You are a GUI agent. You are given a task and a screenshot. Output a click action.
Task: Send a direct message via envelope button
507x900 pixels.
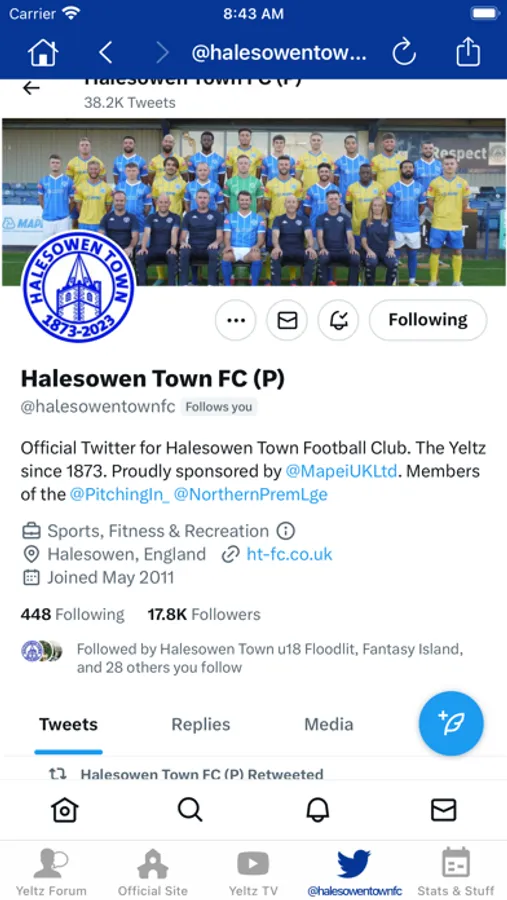coord(287,320)
